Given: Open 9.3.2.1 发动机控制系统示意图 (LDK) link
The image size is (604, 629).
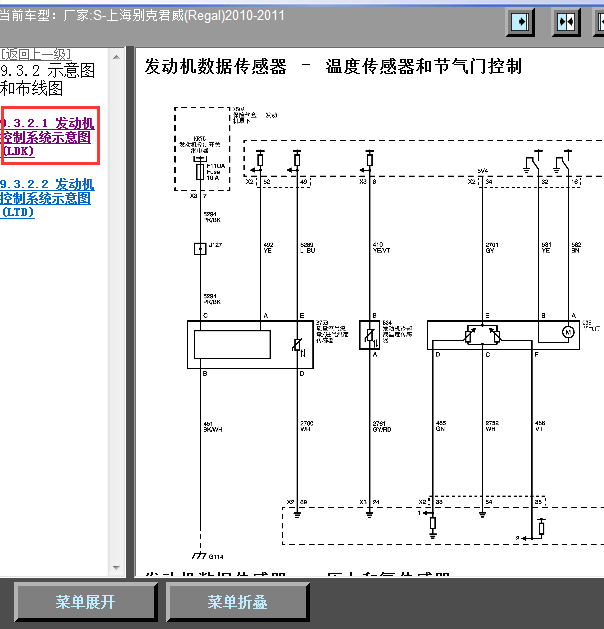Looking at the screenshot, I should 47,137.
